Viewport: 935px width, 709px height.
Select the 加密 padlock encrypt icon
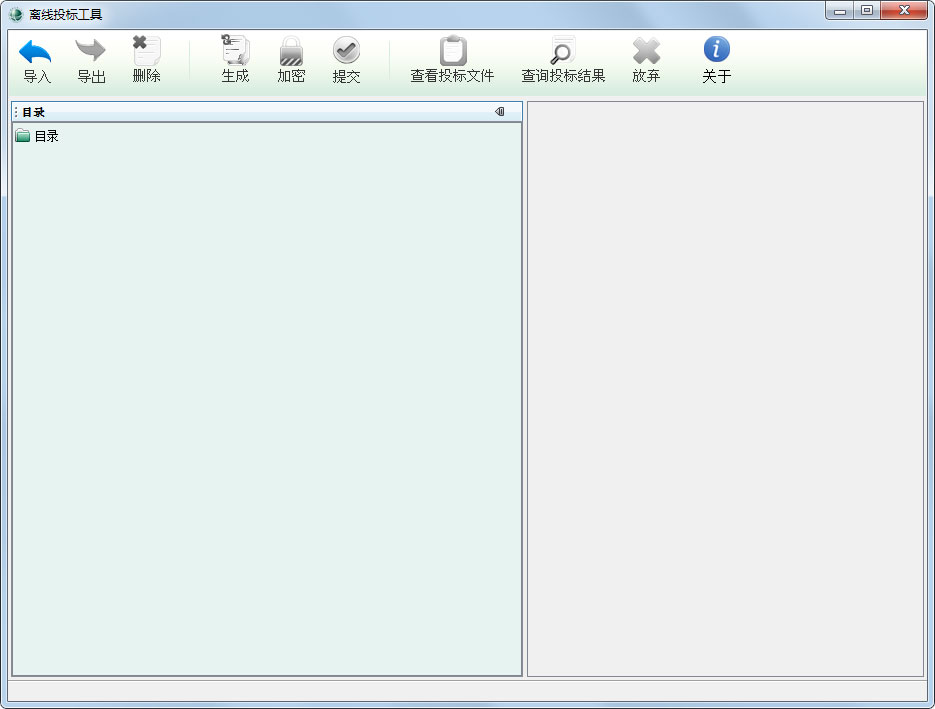pos(291,51)
